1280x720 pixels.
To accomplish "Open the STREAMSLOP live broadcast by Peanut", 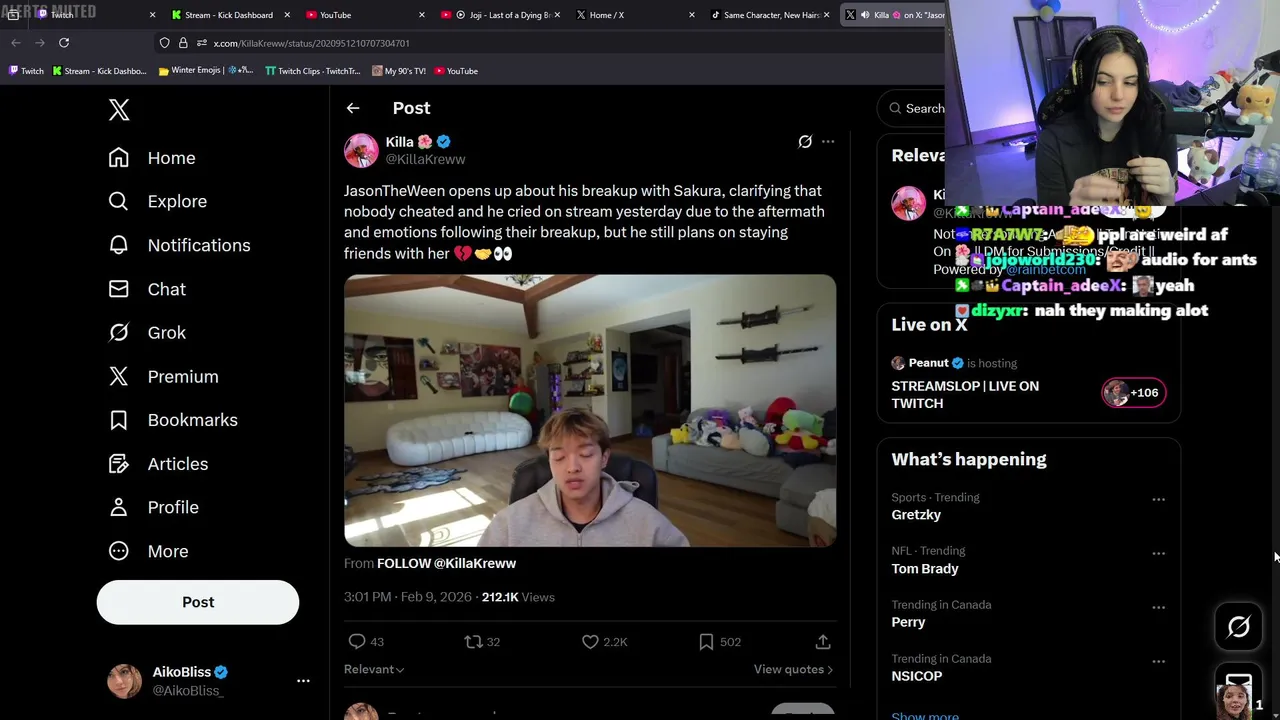I will pyautogui.click(x=965, y=395).
